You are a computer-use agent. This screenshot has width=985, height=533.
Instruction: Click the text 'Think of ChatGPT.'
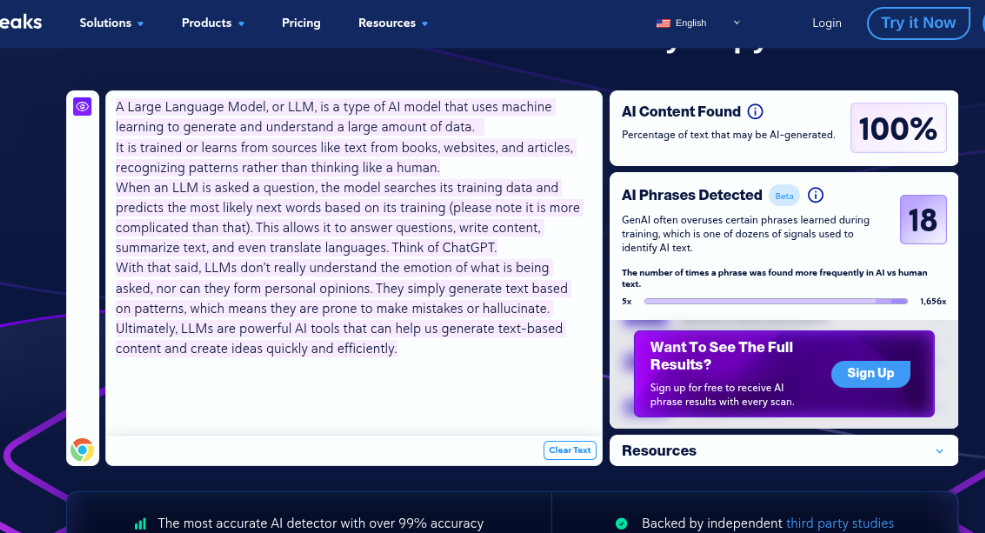(444, 248)
